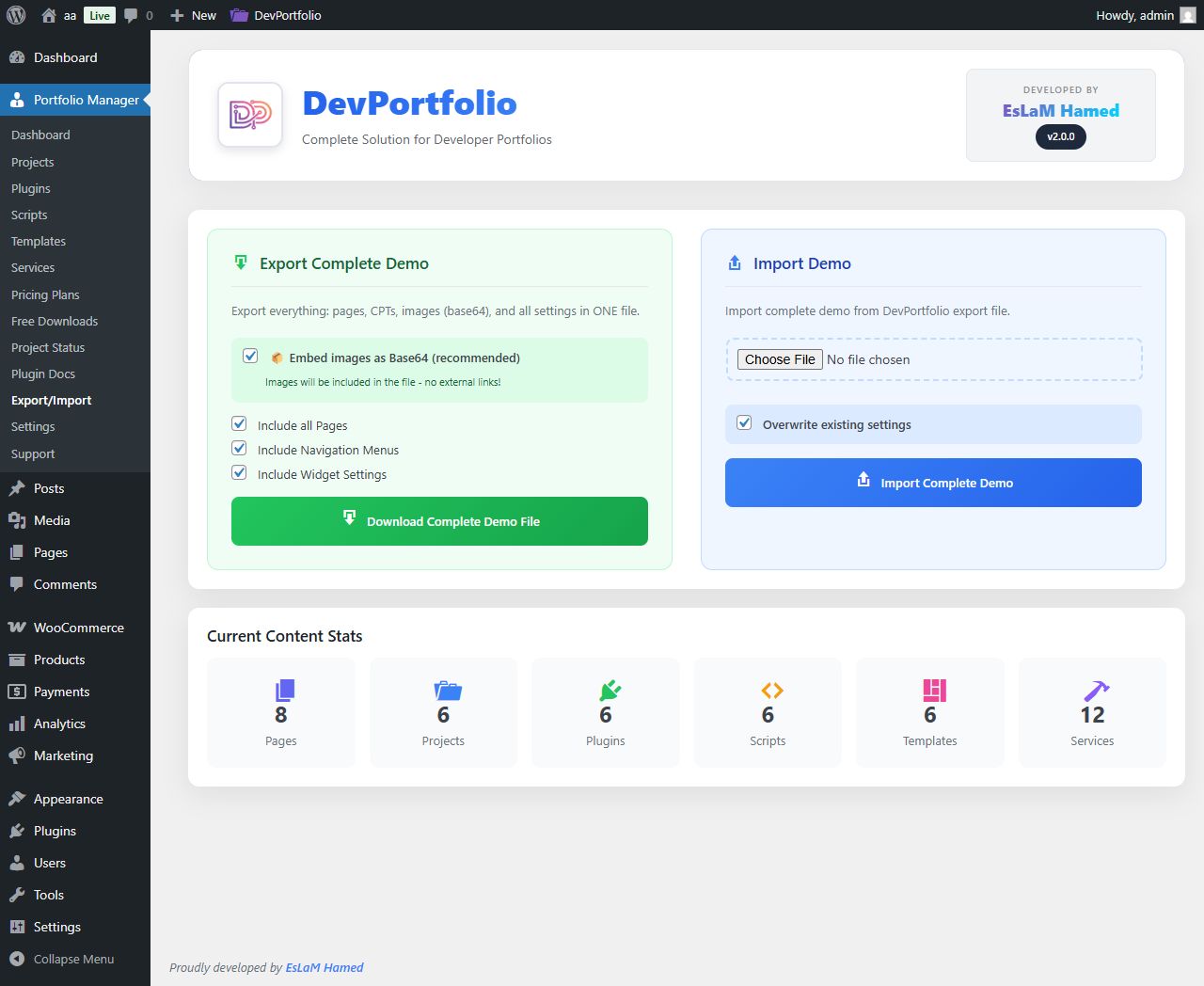Click the Plugins plug icon in sidebar
Screen dimensions: 1204x986
click(17, 831)
